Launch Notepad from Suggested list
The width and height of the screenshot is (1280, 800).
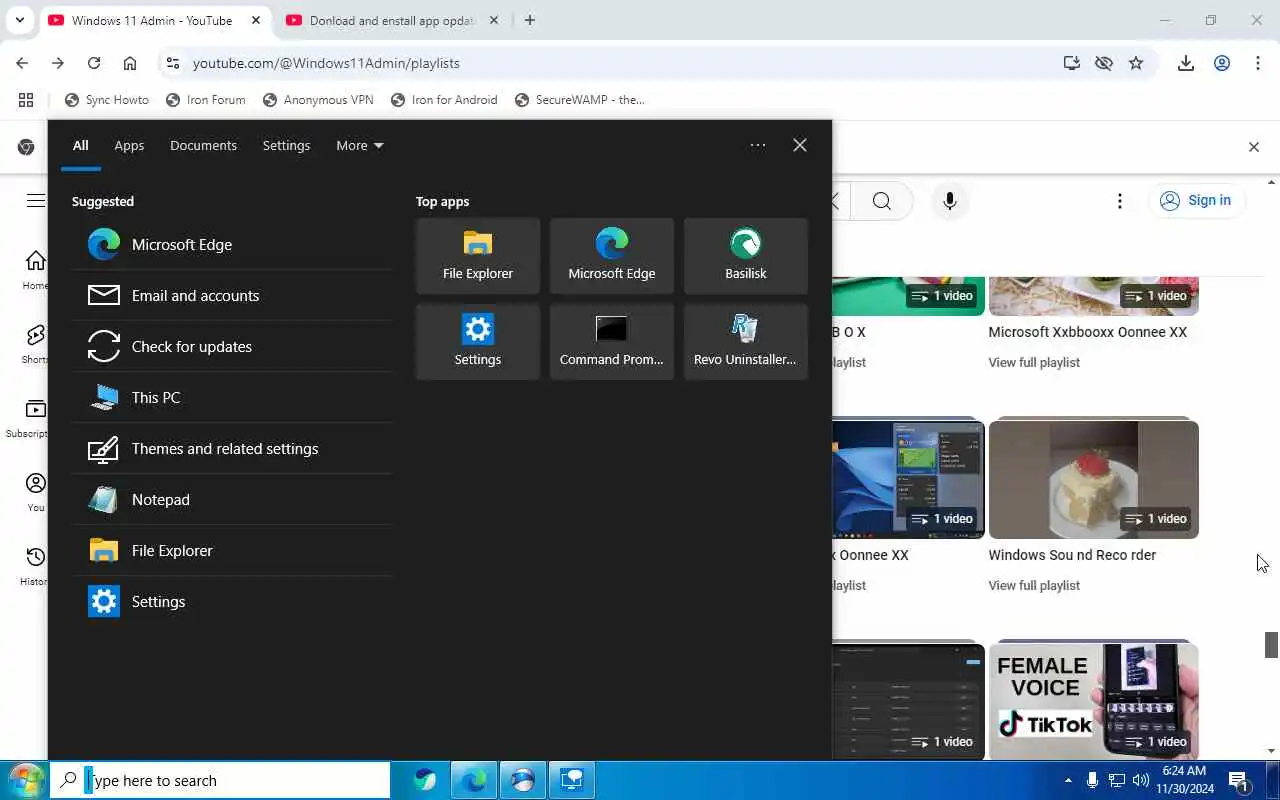pyautogui.click(x=232, y=499)
